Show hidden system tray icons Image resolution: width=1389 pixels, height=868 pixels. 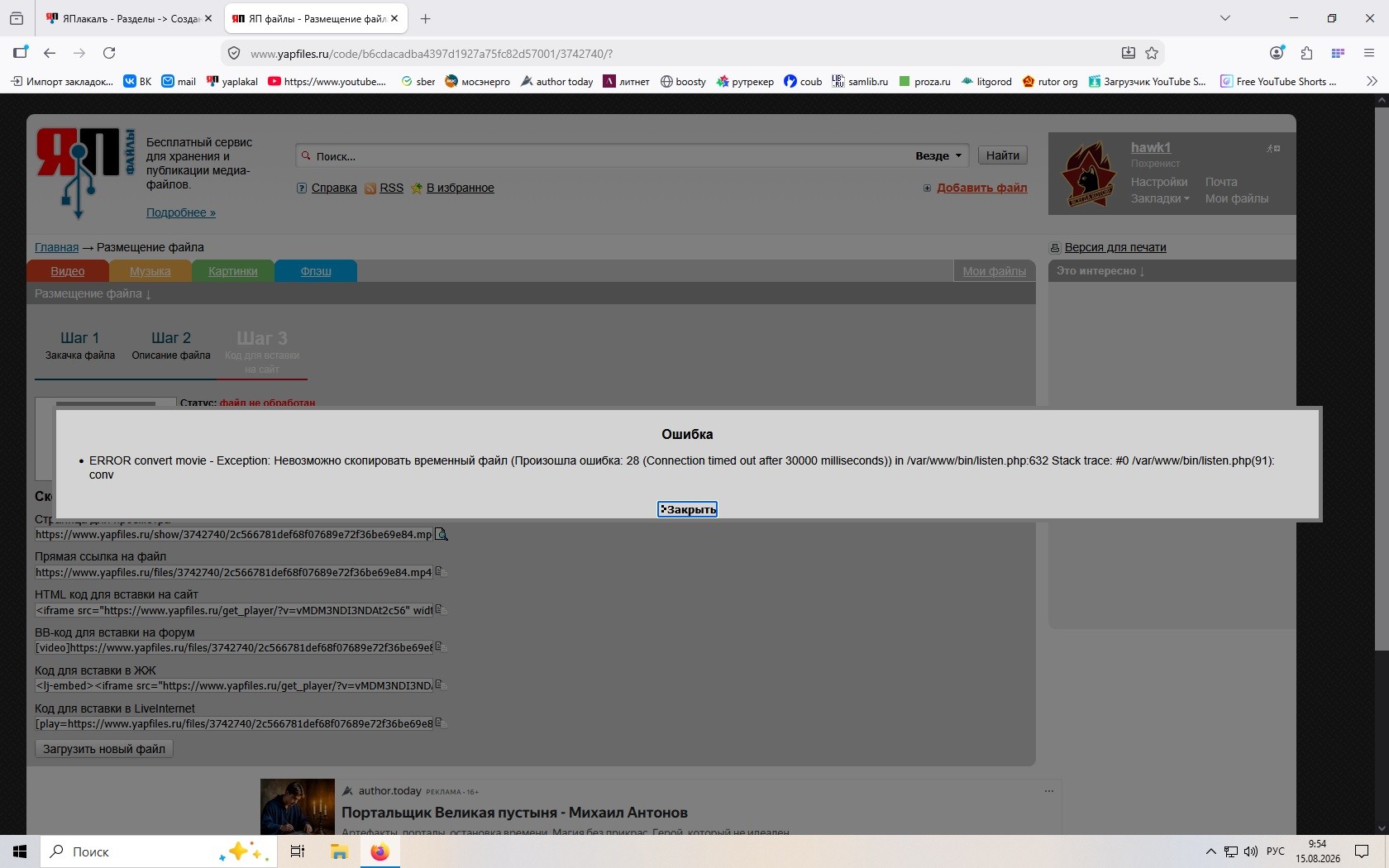pos(1210,851)
